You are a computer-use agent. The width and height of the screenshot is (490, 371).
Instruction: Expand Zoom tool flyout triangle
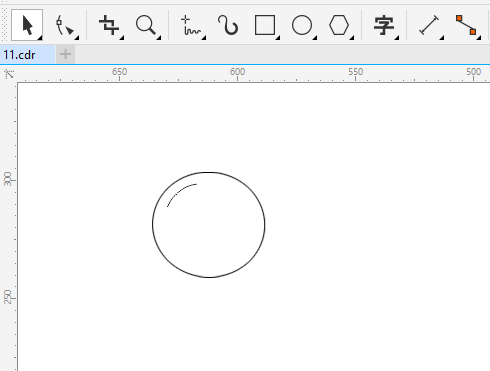point(159,38)
